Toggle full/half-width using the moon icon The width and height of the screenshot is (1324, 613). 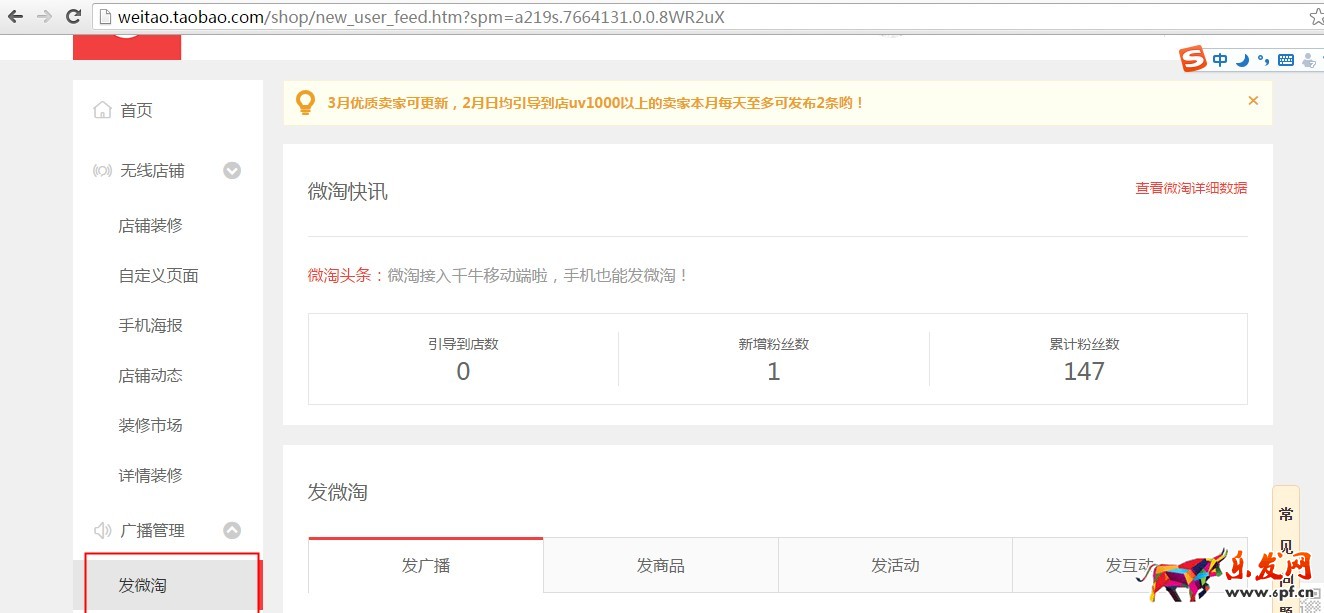pyautogui.click(x=1242, y=59)
